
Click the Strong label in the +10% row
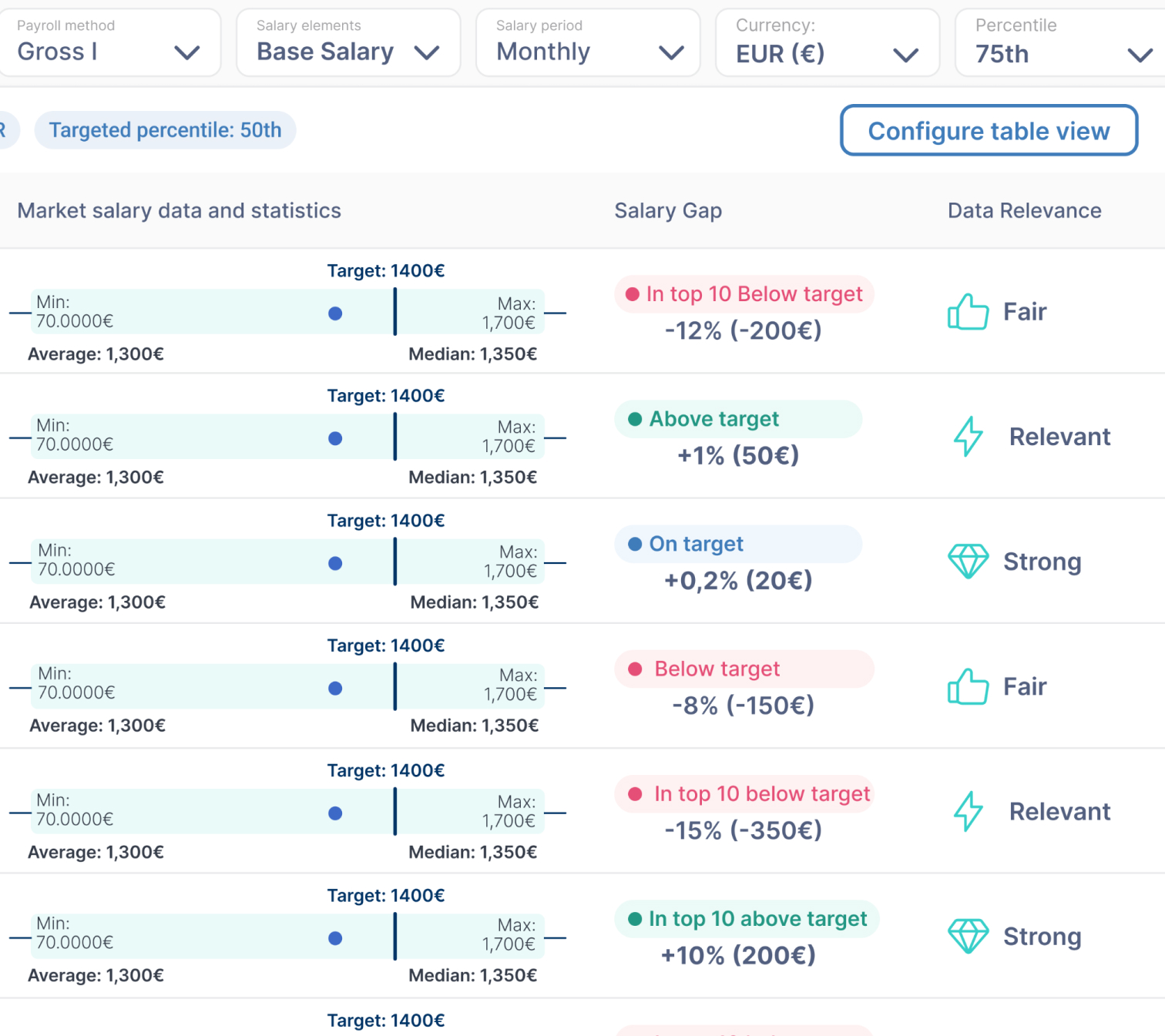(x=1042, y=937)
